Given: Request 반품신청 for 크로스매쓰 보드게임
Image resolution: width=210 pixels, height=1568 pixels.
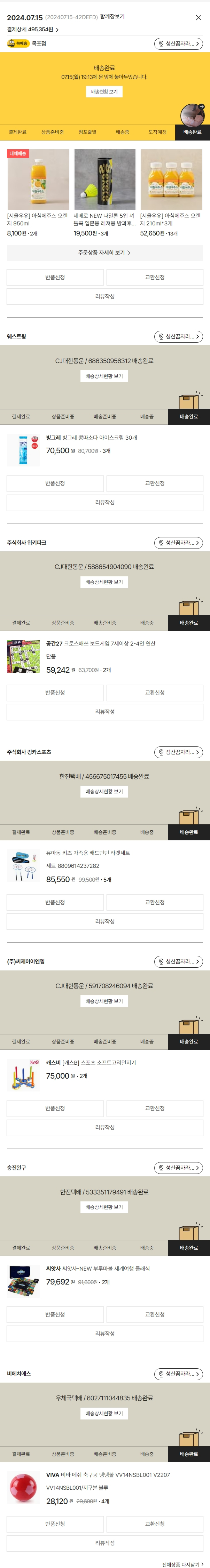Looking at the screenshot, I should (55, 693).
